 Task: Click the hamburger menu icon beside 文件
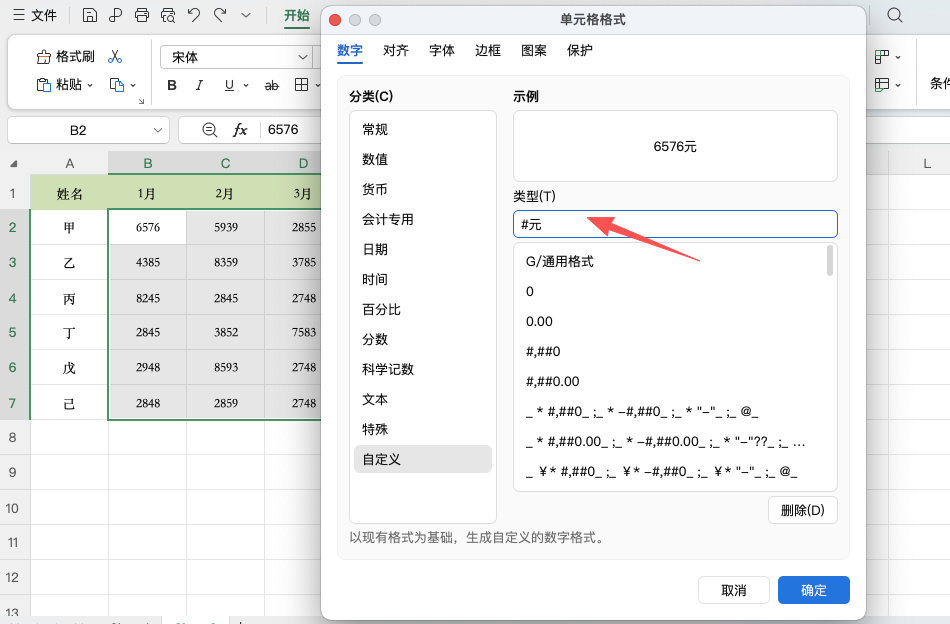[x=19, y=15]
